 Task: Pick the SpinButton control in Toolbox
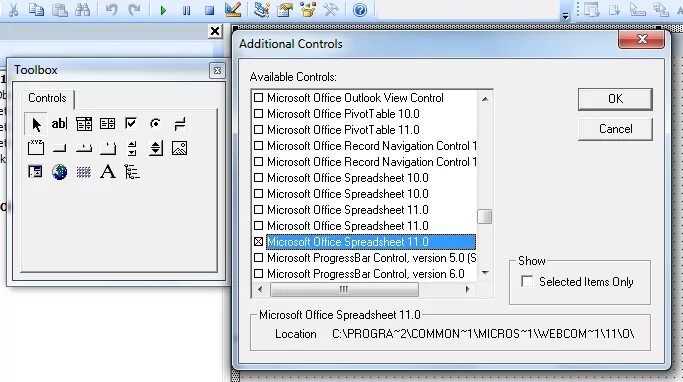[x=156, y=148]
